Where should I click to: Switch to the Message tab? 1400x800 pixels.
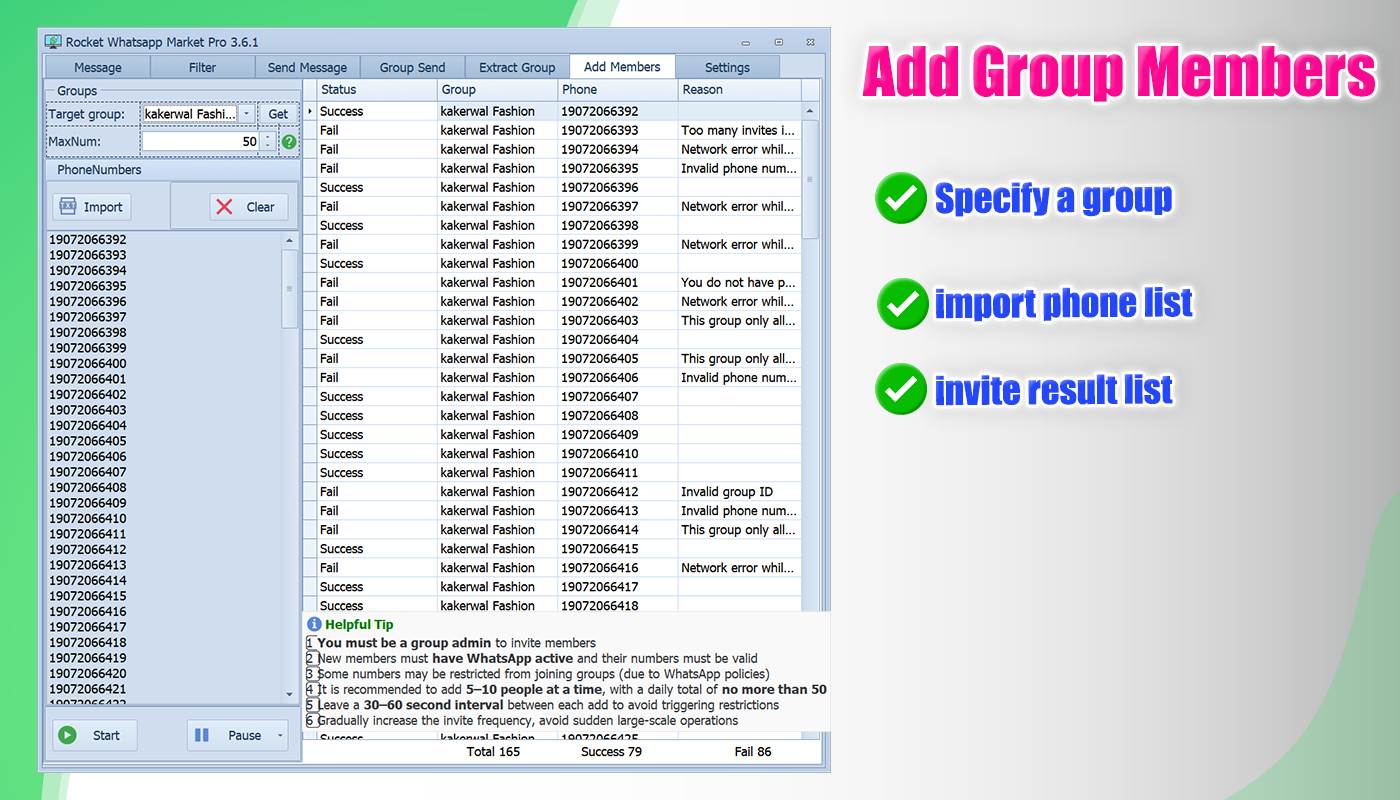[98, 67]
